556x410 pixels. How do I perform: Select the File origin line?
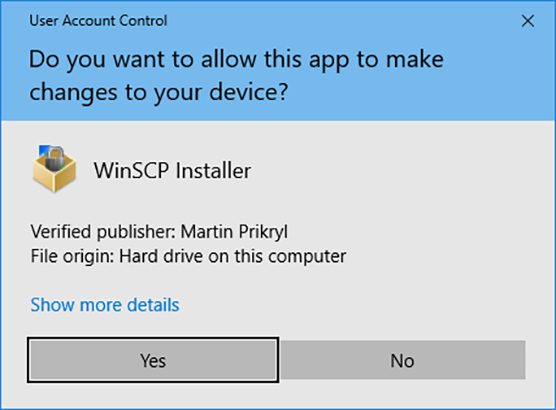click(188, 256)
